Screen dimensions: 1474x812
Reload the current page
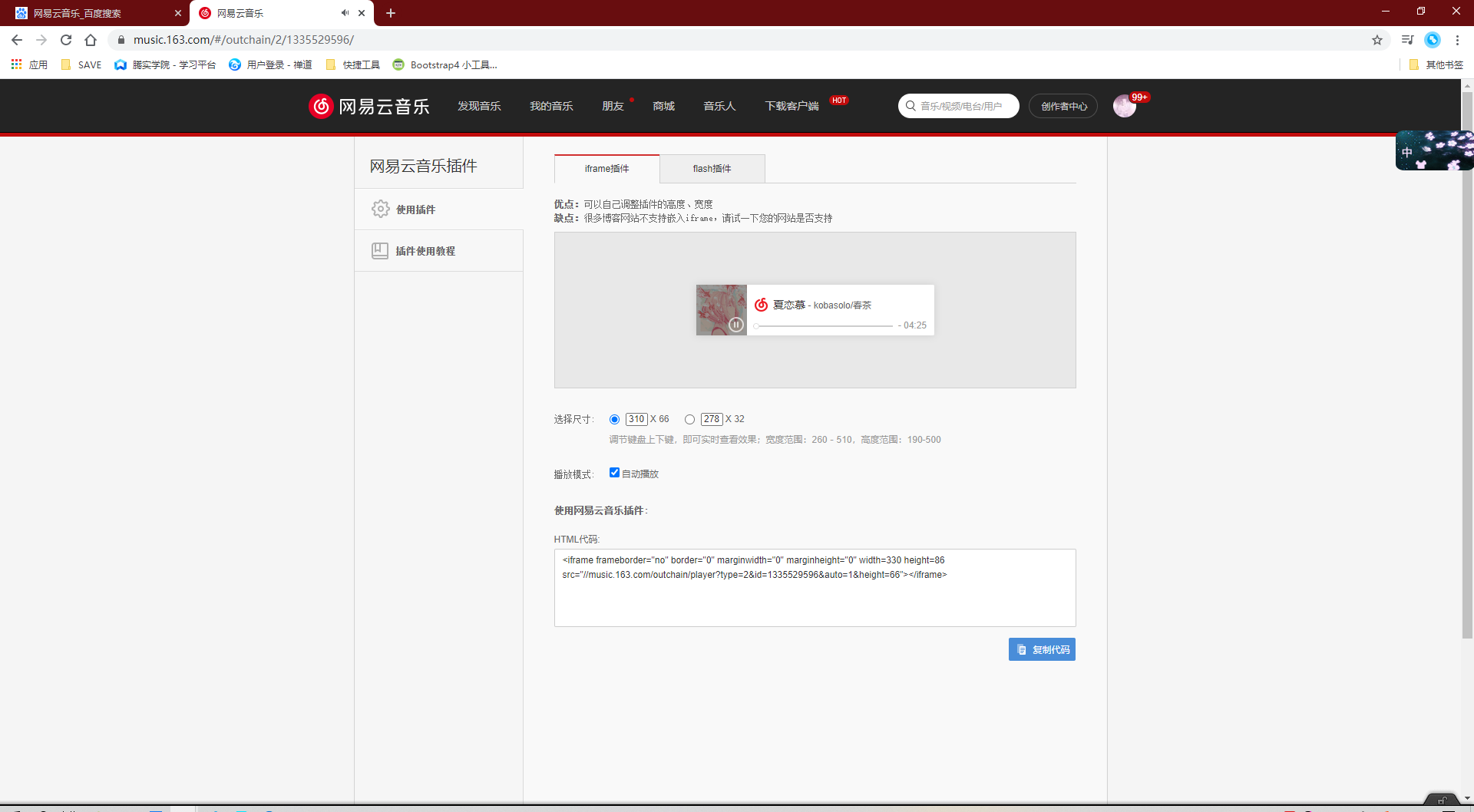(x=66, y=40)
